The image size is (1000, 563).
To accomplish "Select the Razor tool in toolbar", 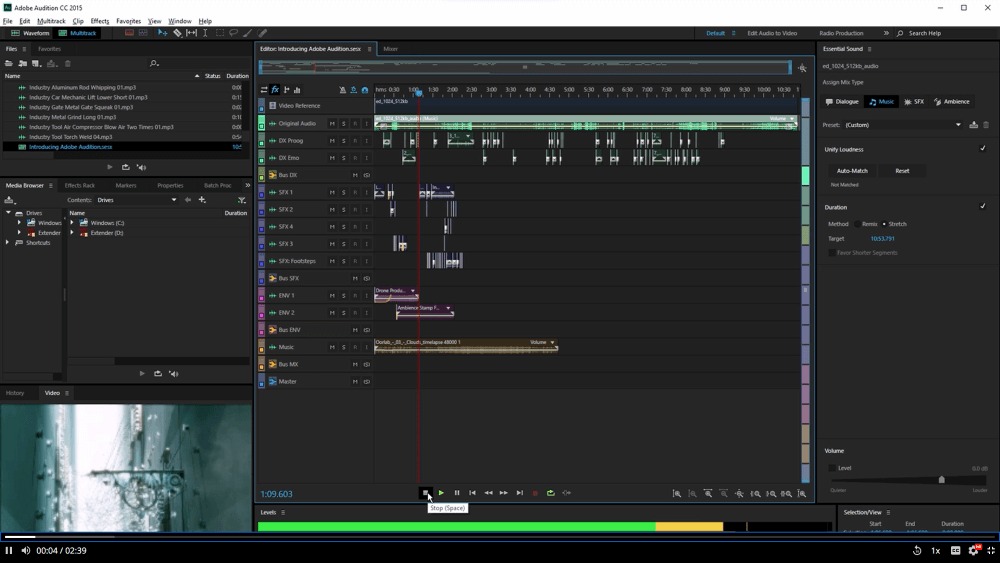I will pos(177,33).
